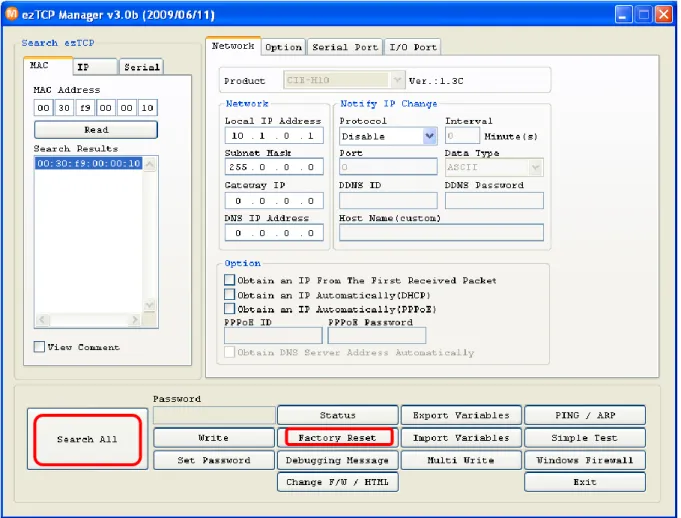Viewport: 681px width, 518px height.
Task: Click the Write button
Action: pos(214,438)
